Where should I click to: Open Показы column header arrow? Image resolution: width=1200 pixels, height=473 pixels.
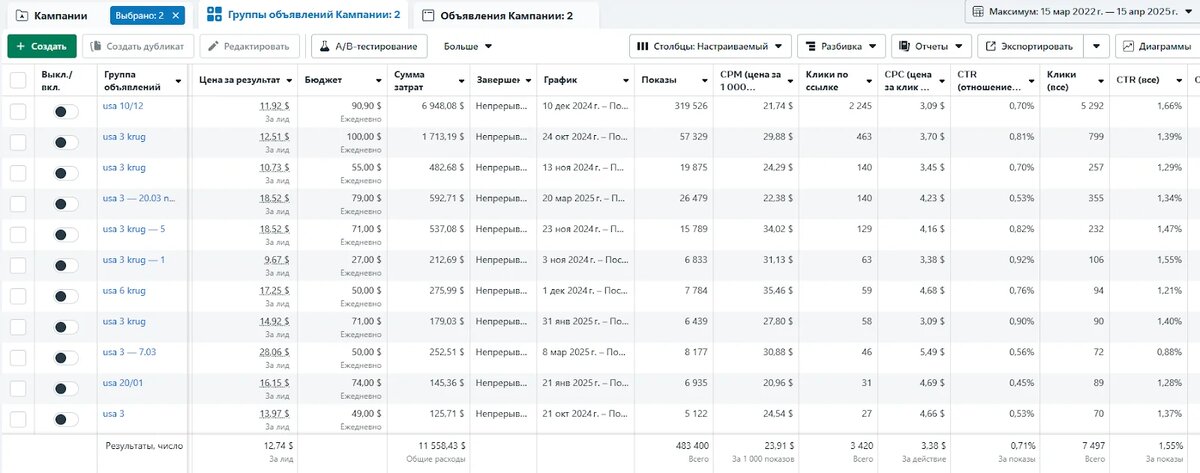(705, 81)
